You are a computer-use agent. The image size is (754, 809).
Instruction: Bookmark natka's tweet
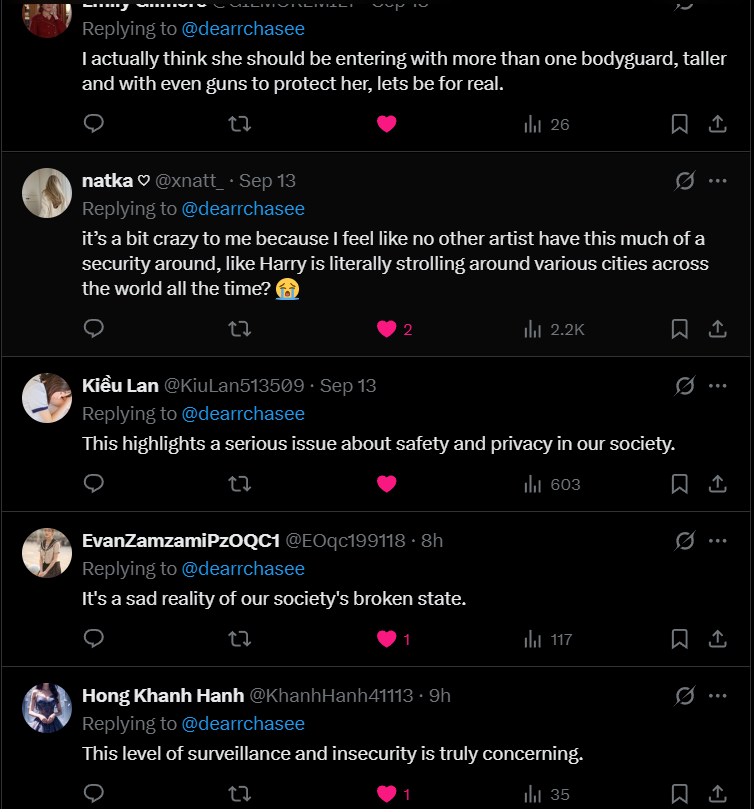click(679, 329)
